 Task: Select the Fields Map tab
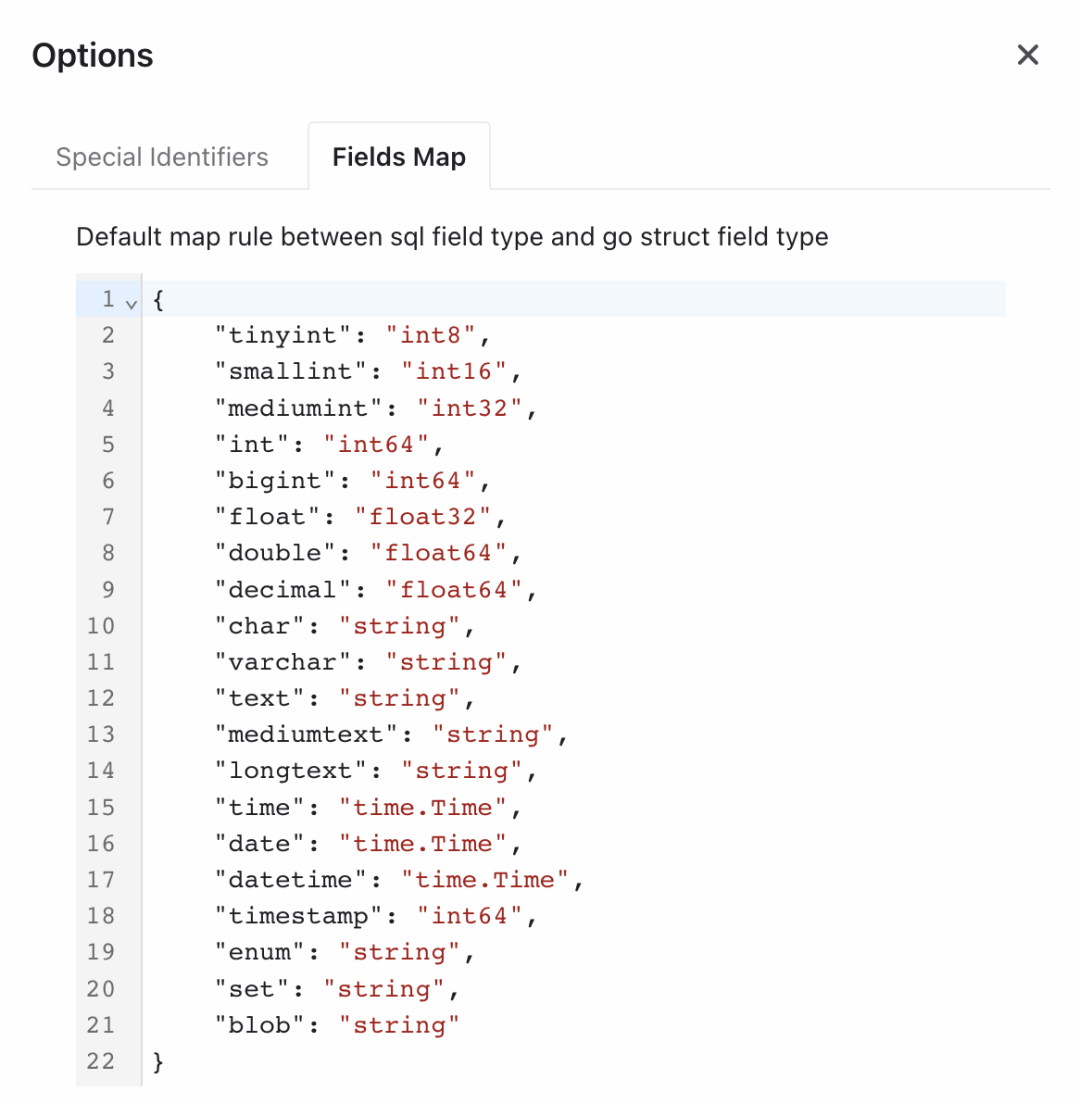pos(398,156)
